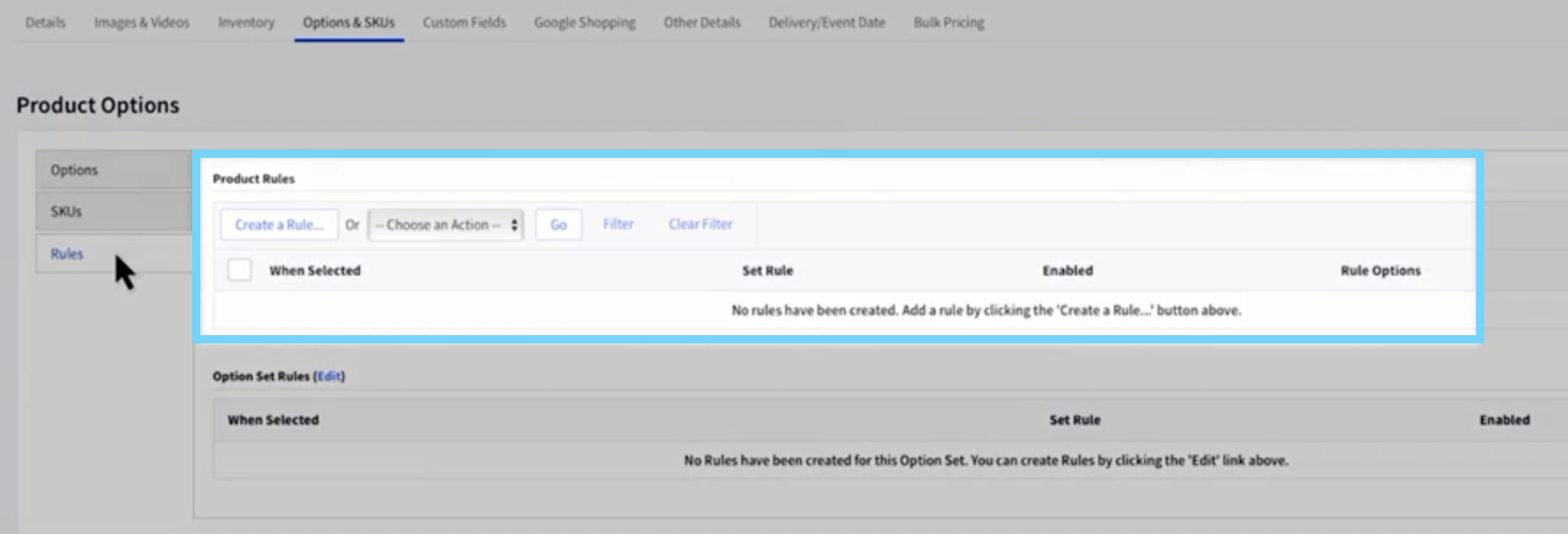This screenshot has width=1568, height=534.
Task: Click the Product Rules section title
Action: point(254,178)
